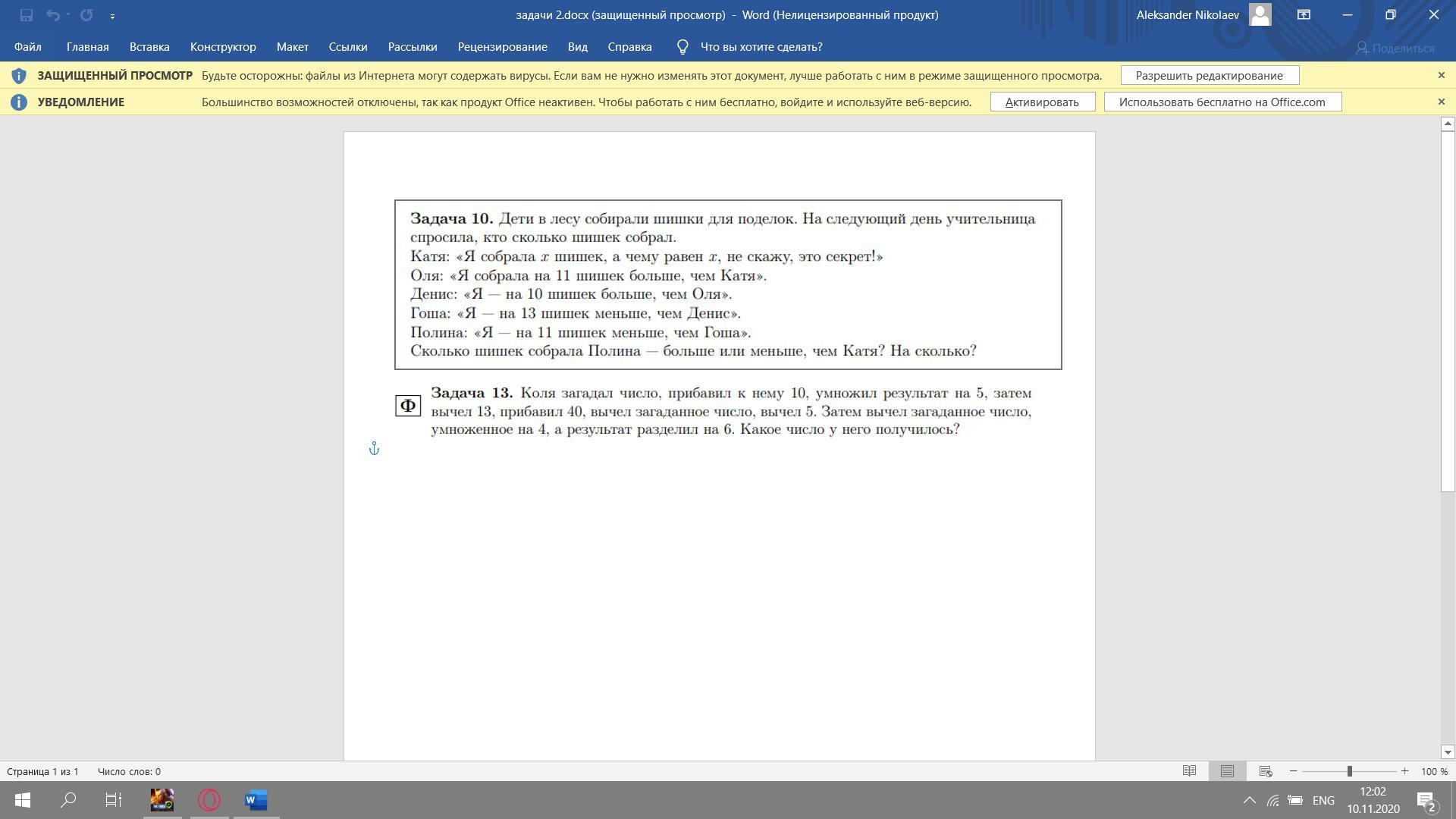Click the 'Что вы хотите сделать?' search field

pos(761,47)
